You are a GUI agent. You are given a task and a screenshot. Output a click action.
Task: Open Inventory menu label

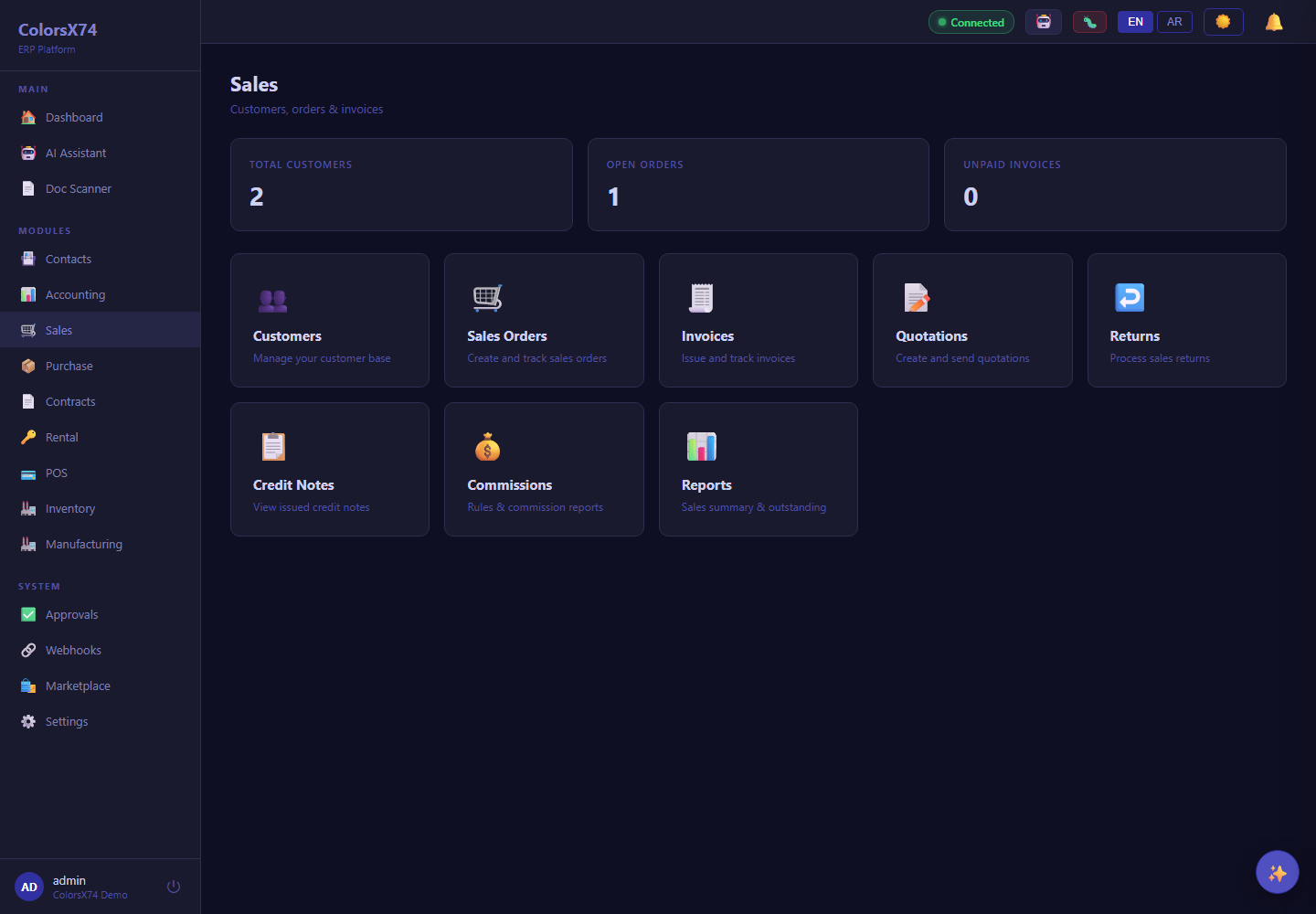(70, 508)
